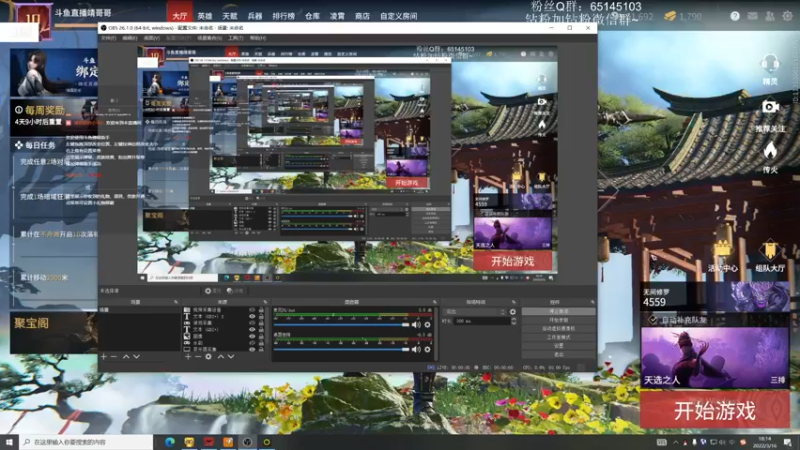800x450 pixels.
Task: Open Microsoft Edge from the taskbar
Action: point(169,442)
